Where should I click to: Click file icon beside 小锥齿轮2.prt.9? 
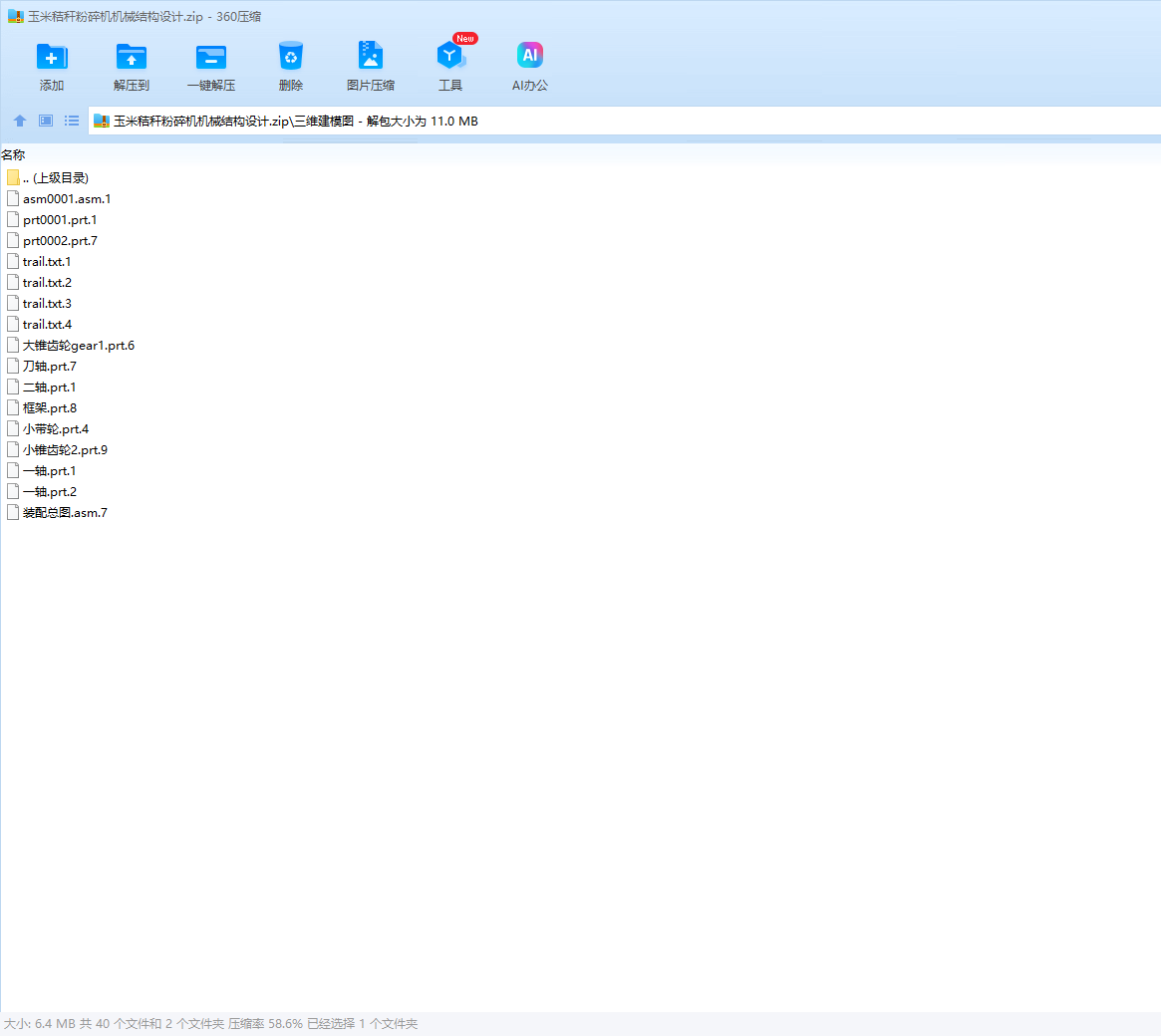[13, 449]
